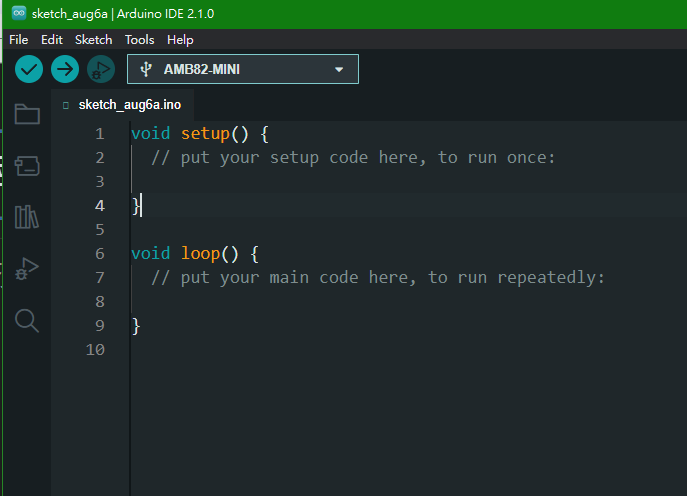Open the Boards Manager sidebar icon
Image resolution: width=687 pixels, height=496 pixels.
coord(27,166)
